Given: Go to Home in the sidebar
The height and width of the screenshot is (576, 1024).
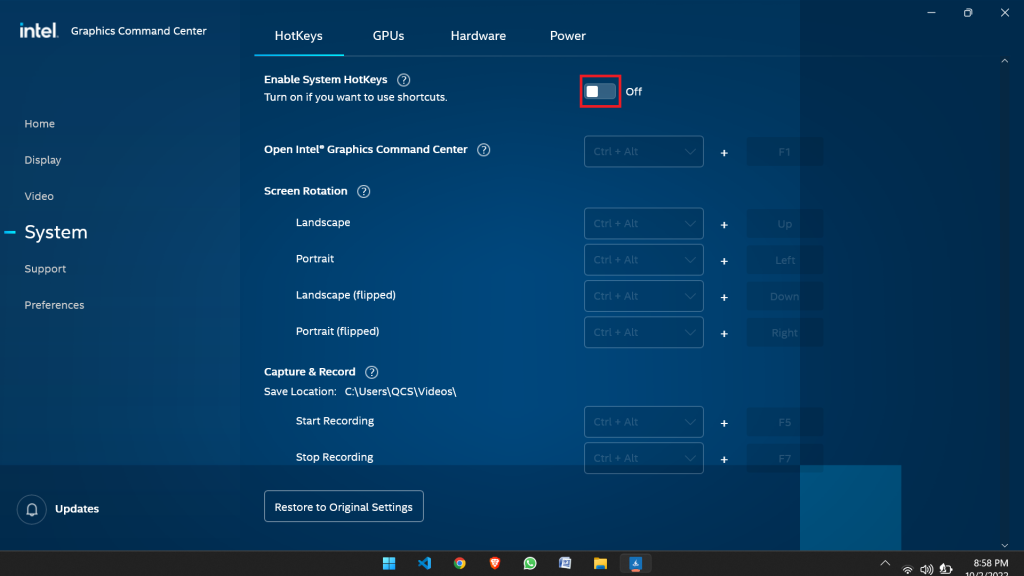Looking at the screenshot, I should click(39, 124).
